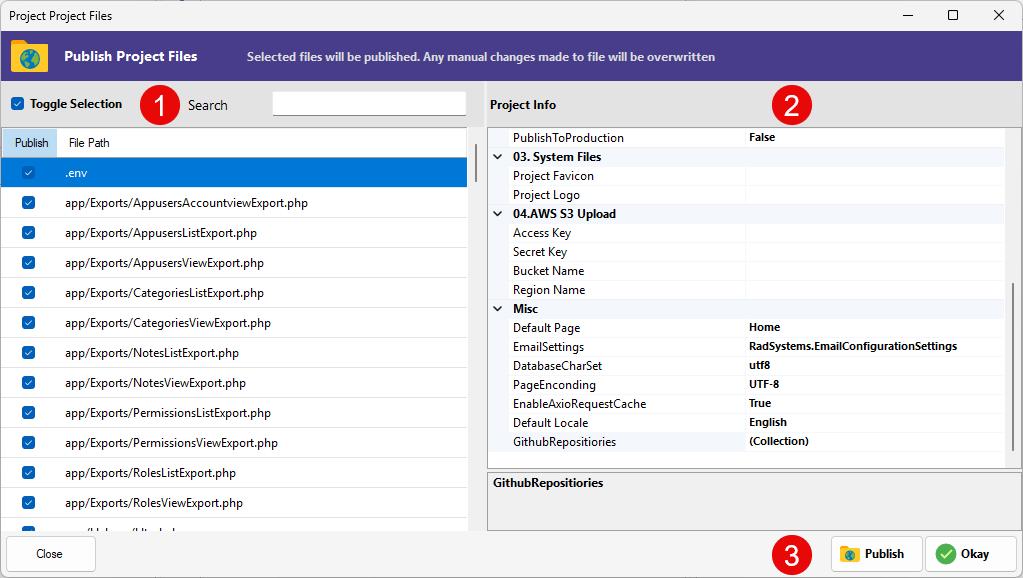Click the Access Key value field
Screen dimensions: 1023x578
[875, 233]
